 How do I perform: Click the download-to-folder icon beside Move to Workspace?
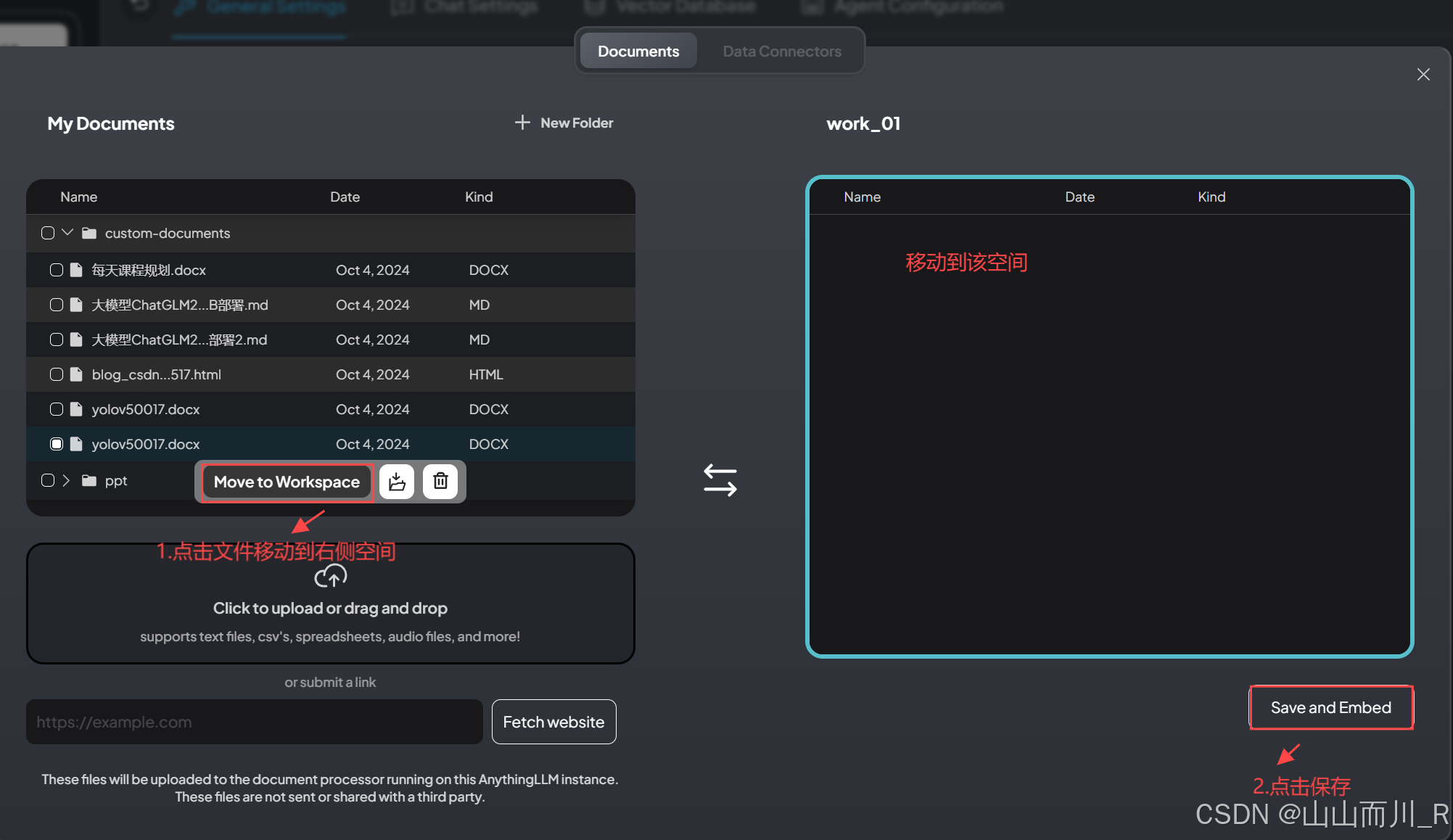397,482
